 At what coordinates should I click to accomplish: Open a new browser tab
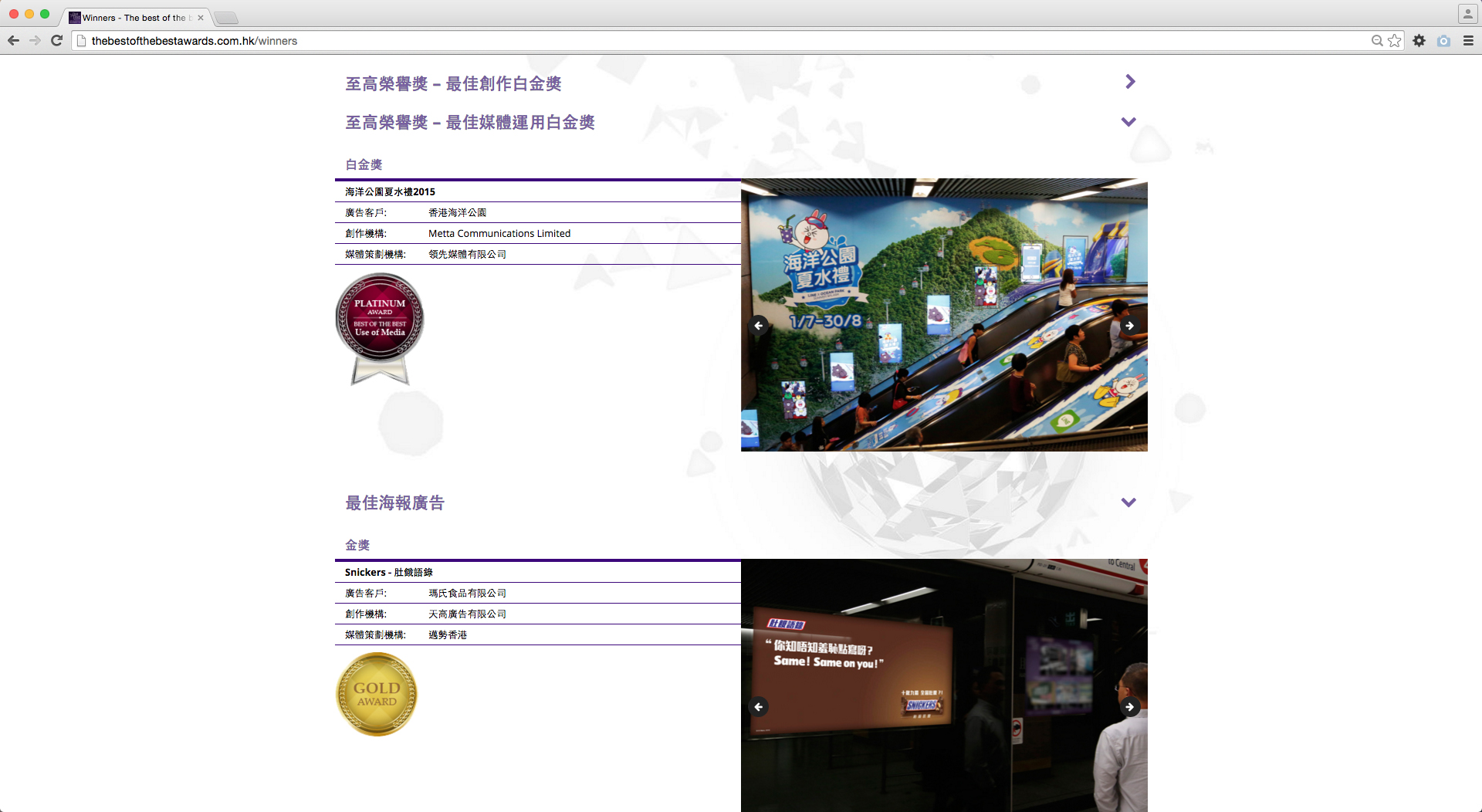point(225,18)
